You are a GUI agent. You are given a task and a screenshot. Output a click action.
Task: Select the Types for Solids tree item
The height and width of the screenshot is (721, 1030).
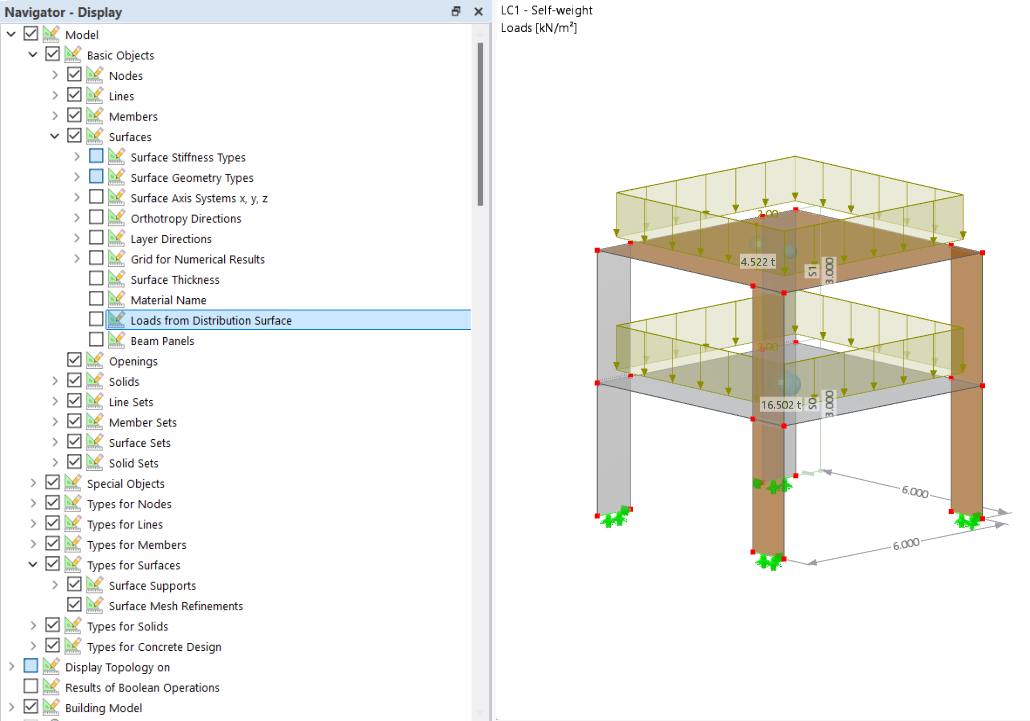click(x=127, y=626)
